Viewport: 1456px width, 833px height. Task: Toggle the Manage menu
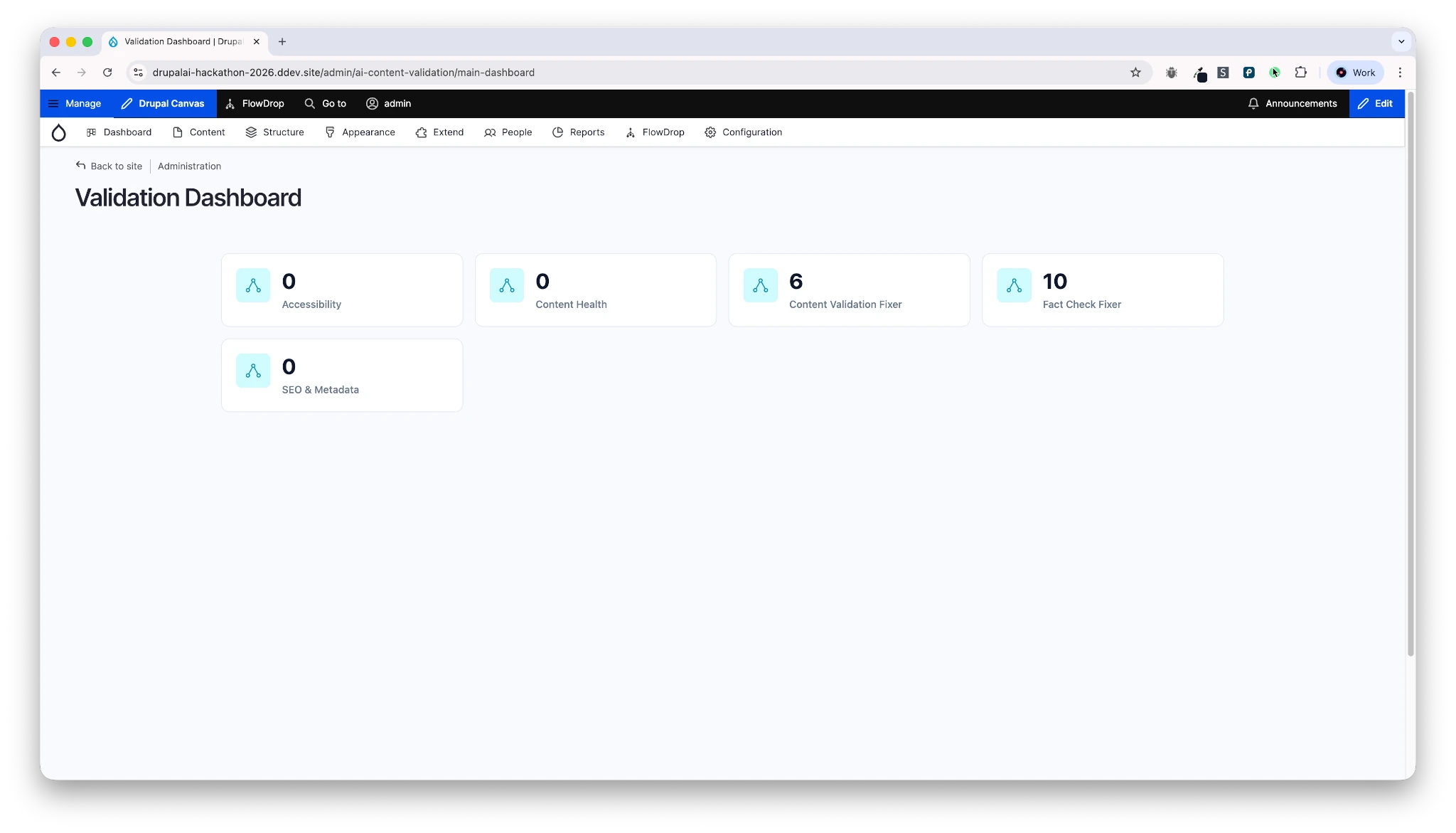pos(74,104)
